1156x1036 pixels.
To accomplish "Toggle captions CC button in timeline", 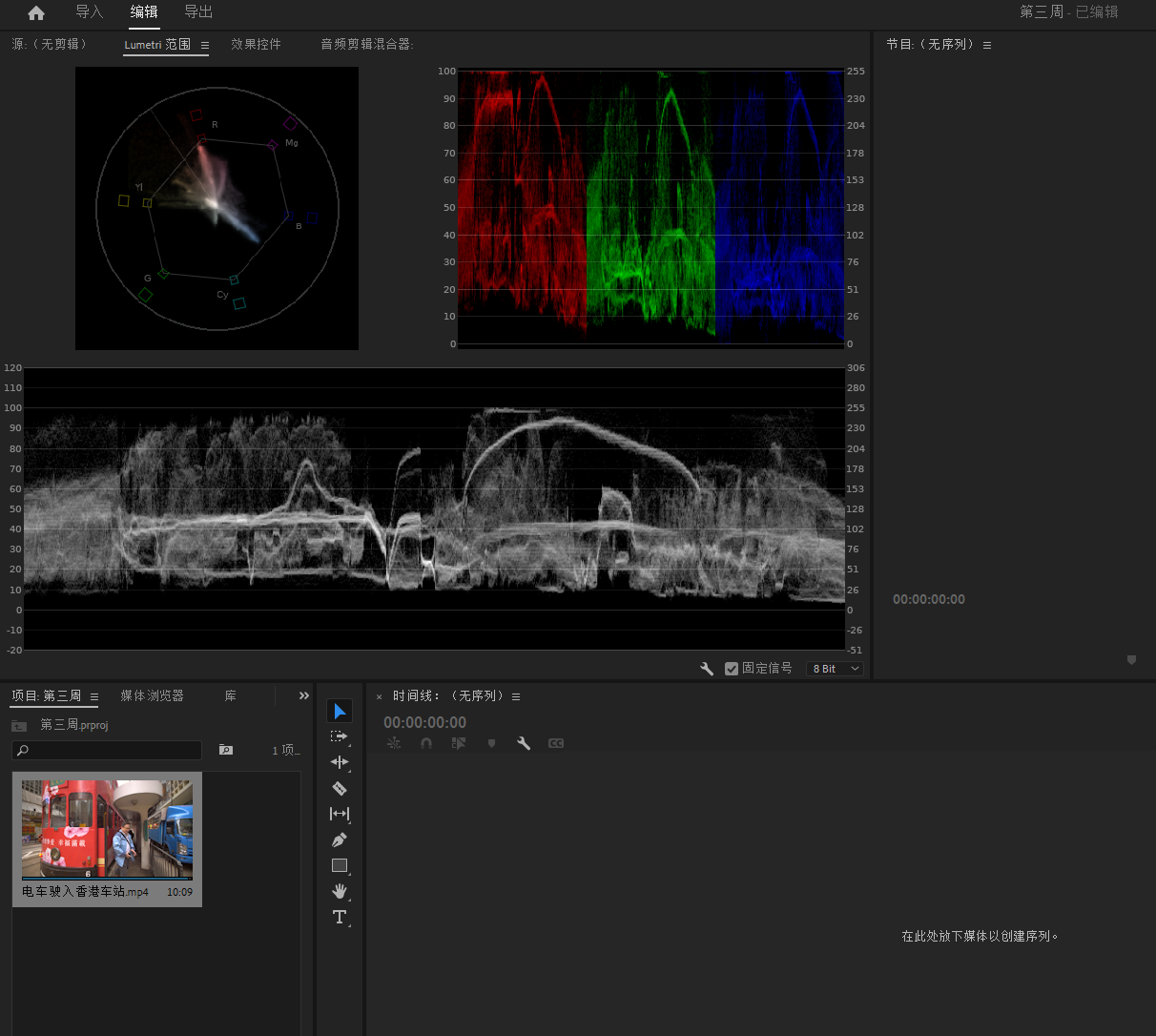I will tap(556, 743).
